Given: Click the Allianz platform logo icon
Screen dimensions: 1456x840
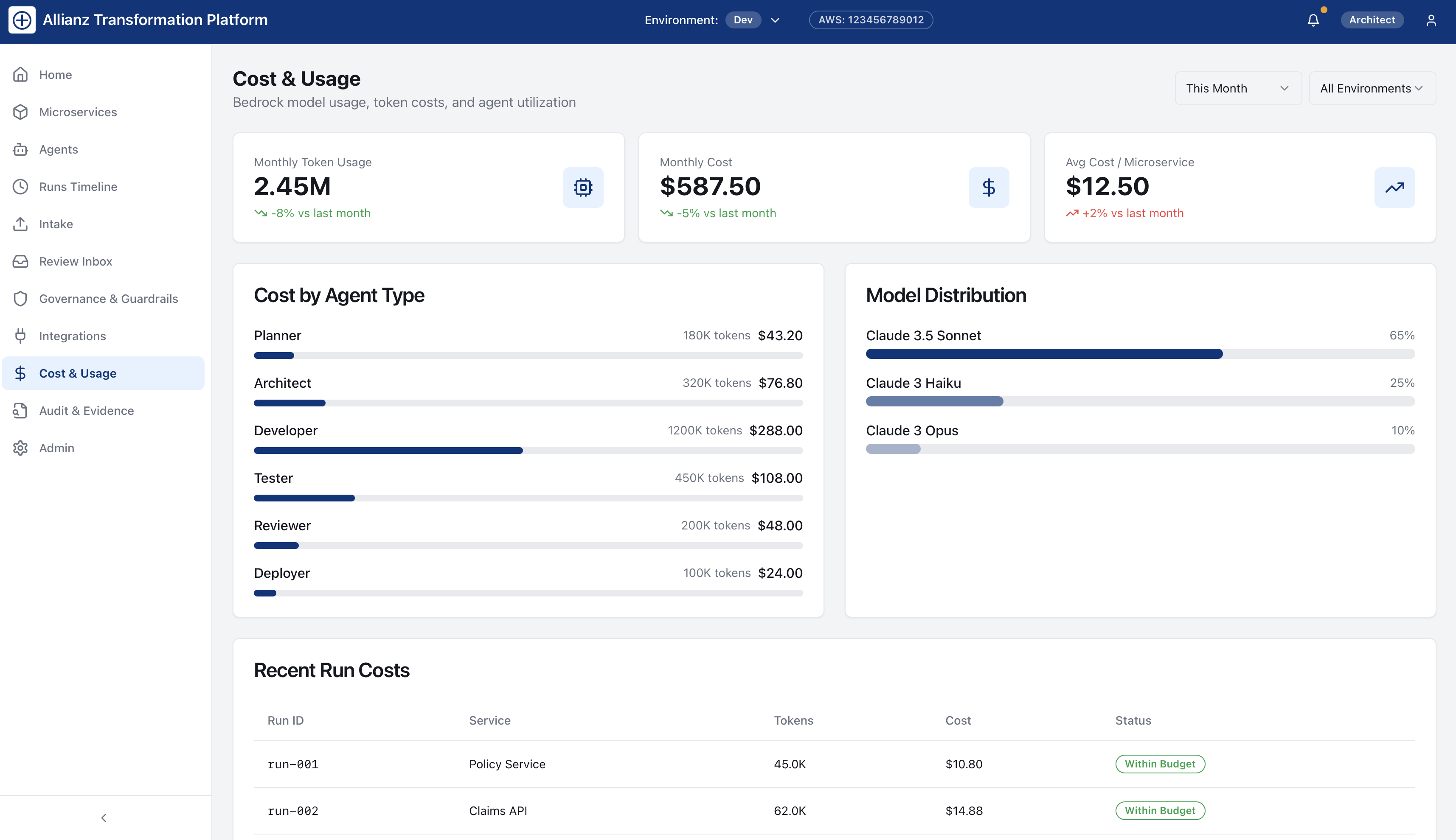Looking at the screenshot, I should [22, 20].
